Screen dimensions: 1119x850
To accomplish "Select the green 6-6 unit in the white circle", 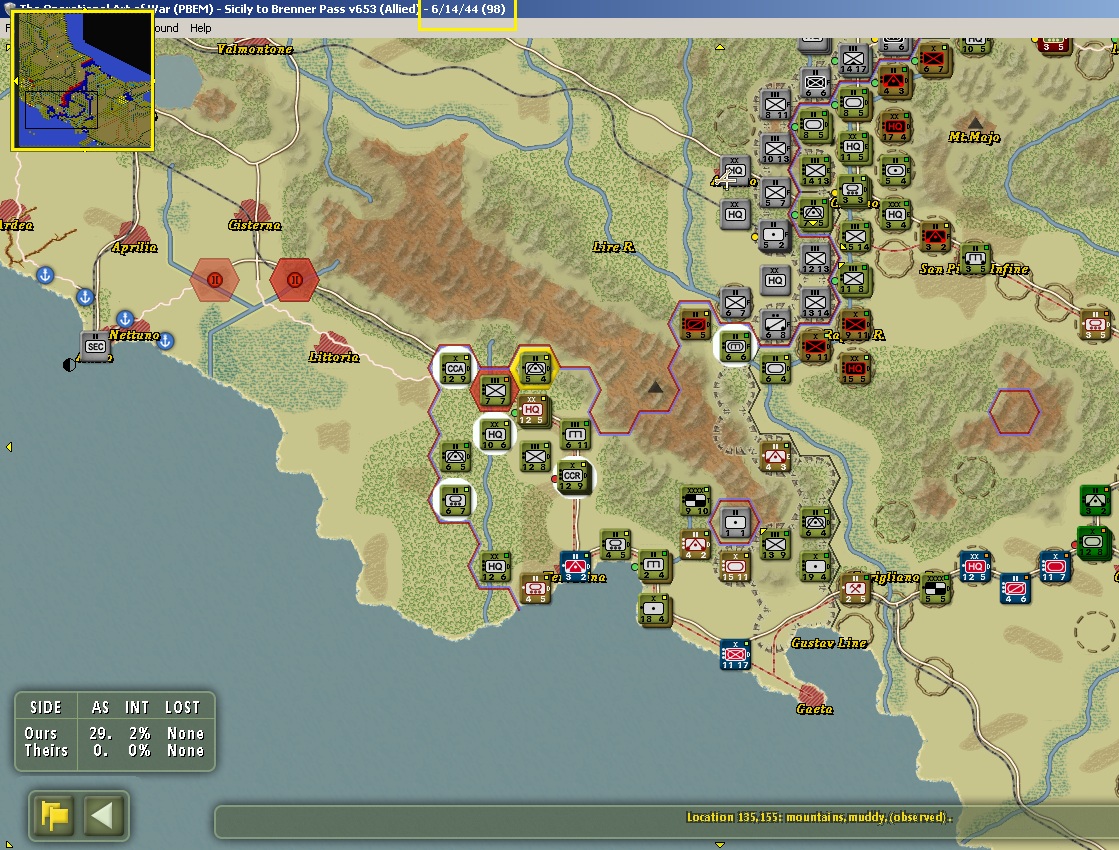I will coord(734,347).
